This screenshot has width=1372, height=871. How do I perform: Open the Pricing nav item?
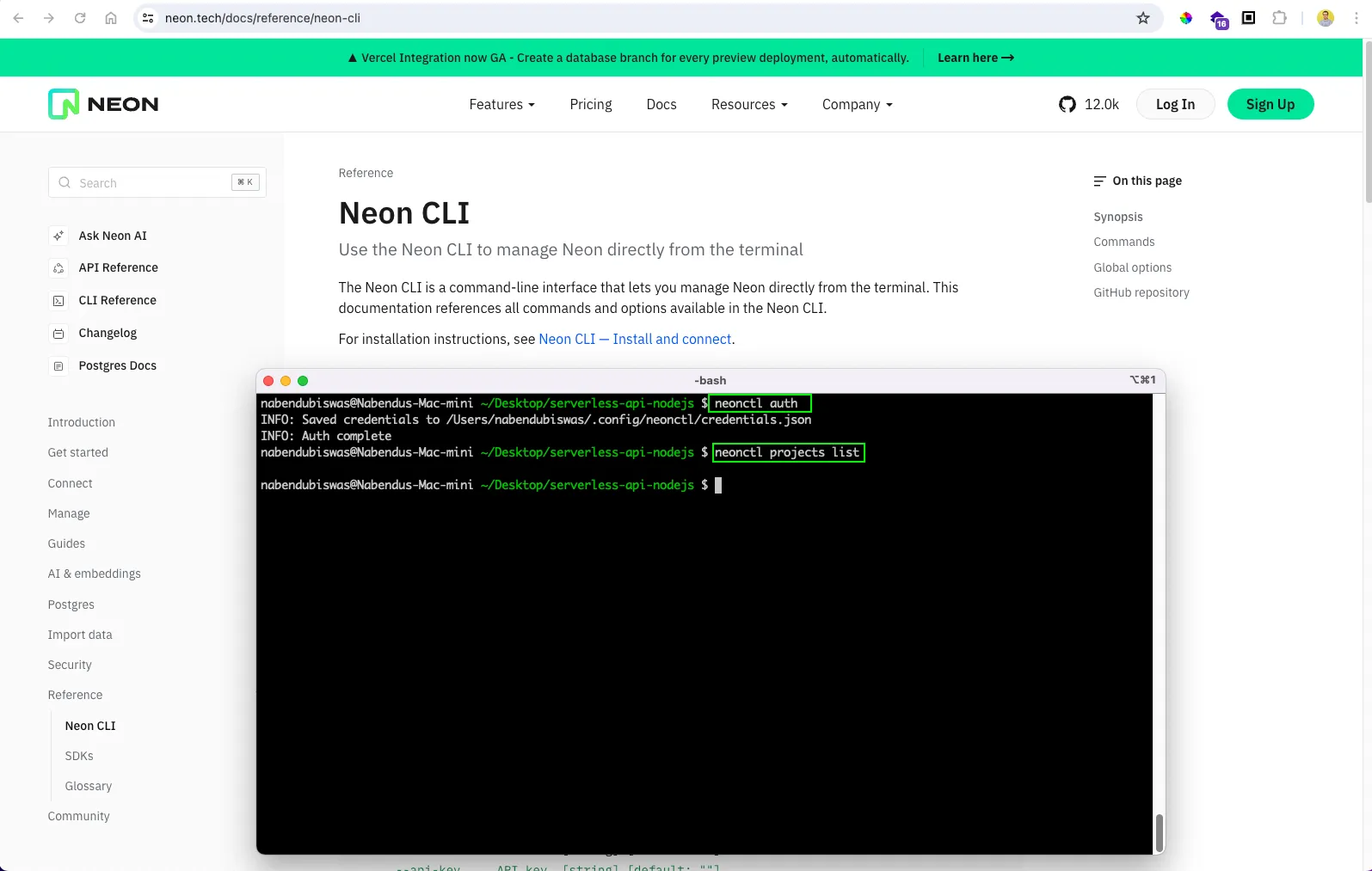pyautogui.click(x=591, y=104)
